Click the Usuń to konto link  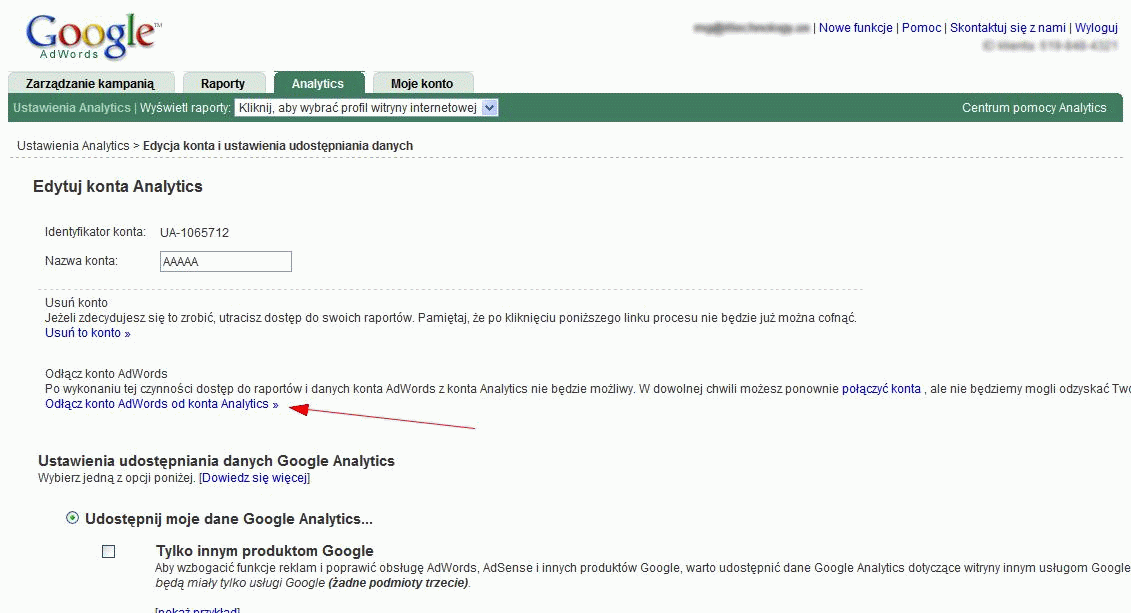[88, 332]
